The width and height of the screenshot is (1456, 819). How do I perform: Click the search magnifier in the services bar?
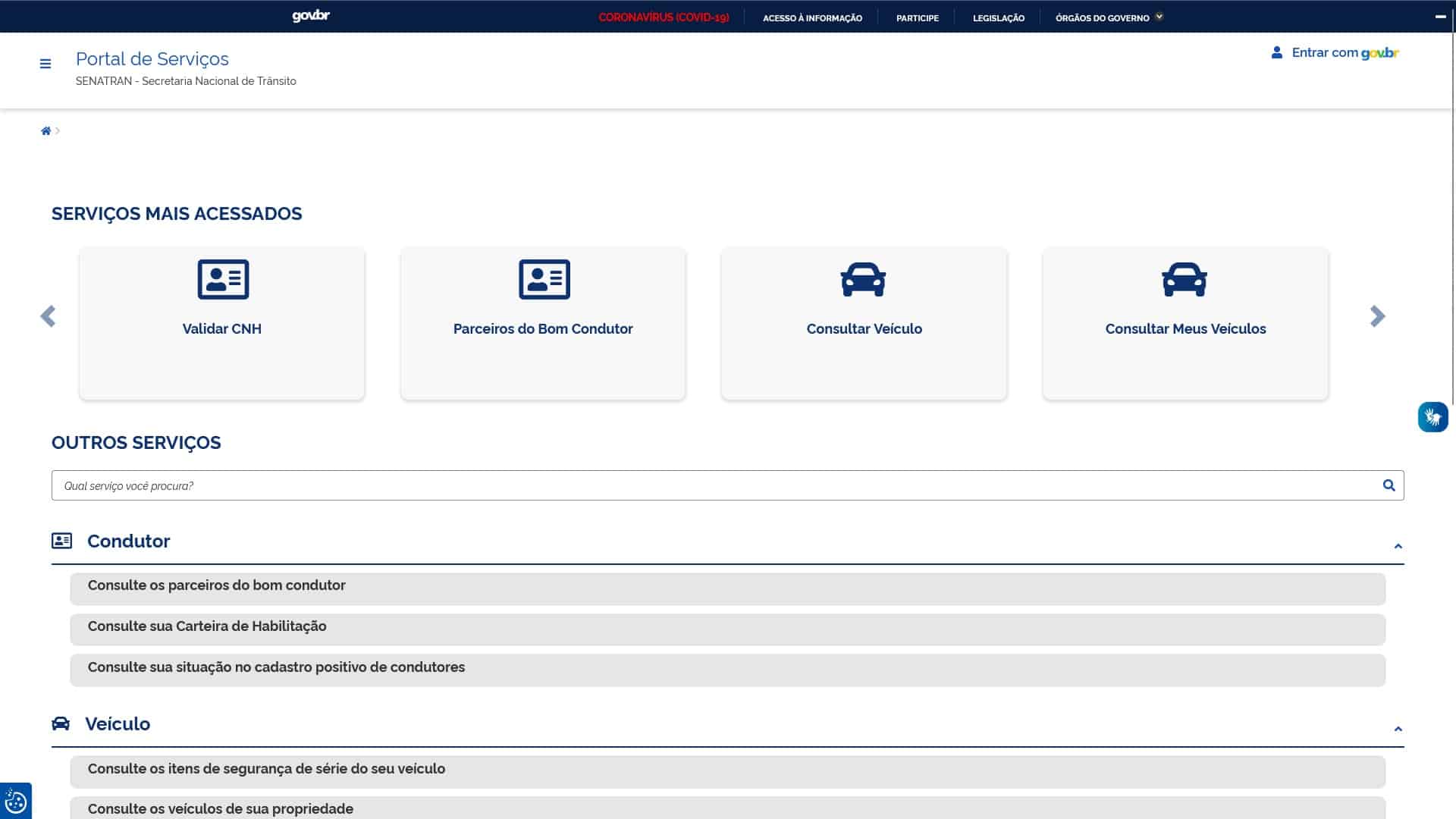point(1389,485)
